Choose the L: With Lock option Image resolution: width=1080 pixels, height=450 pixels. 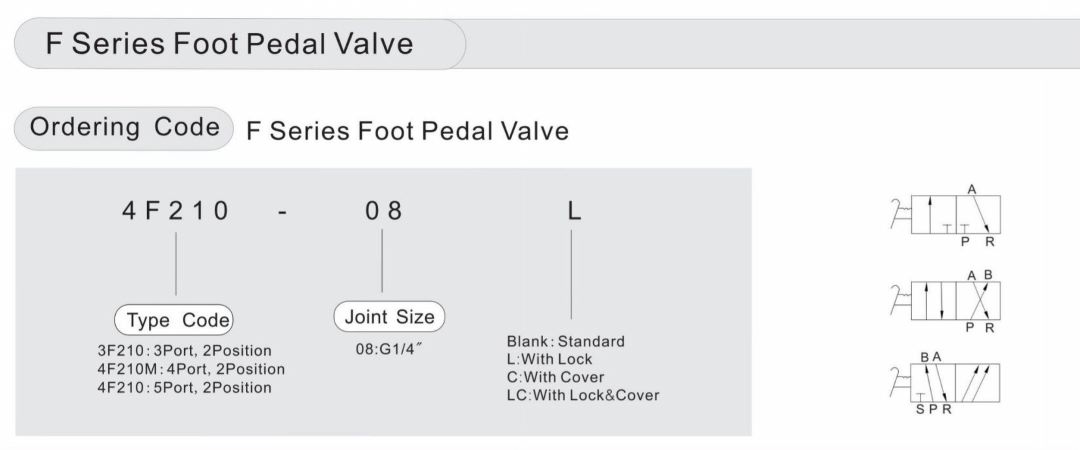(x=549, y=359)
